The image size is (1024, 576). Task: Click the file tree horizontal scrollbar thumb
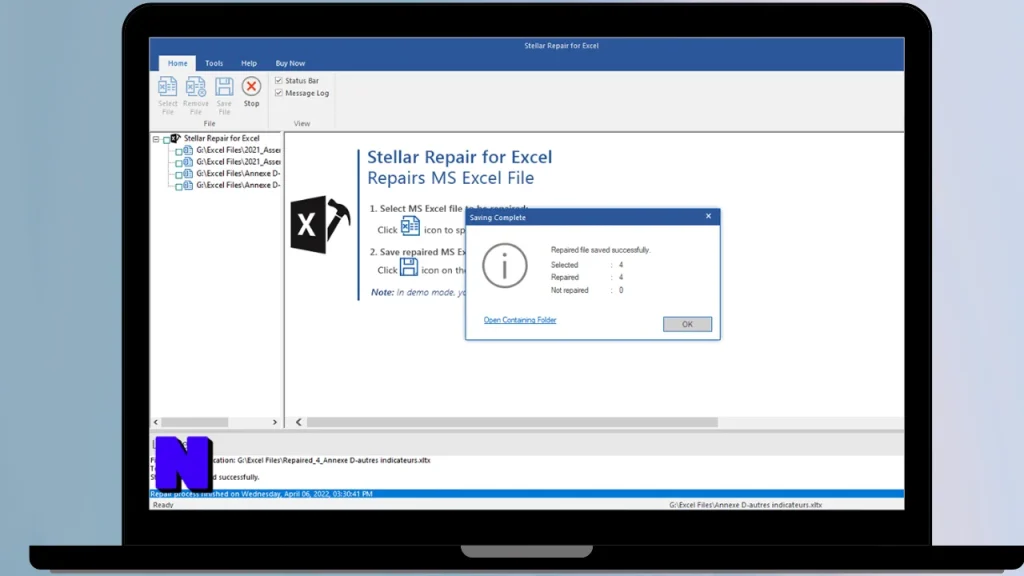[195, 423]
